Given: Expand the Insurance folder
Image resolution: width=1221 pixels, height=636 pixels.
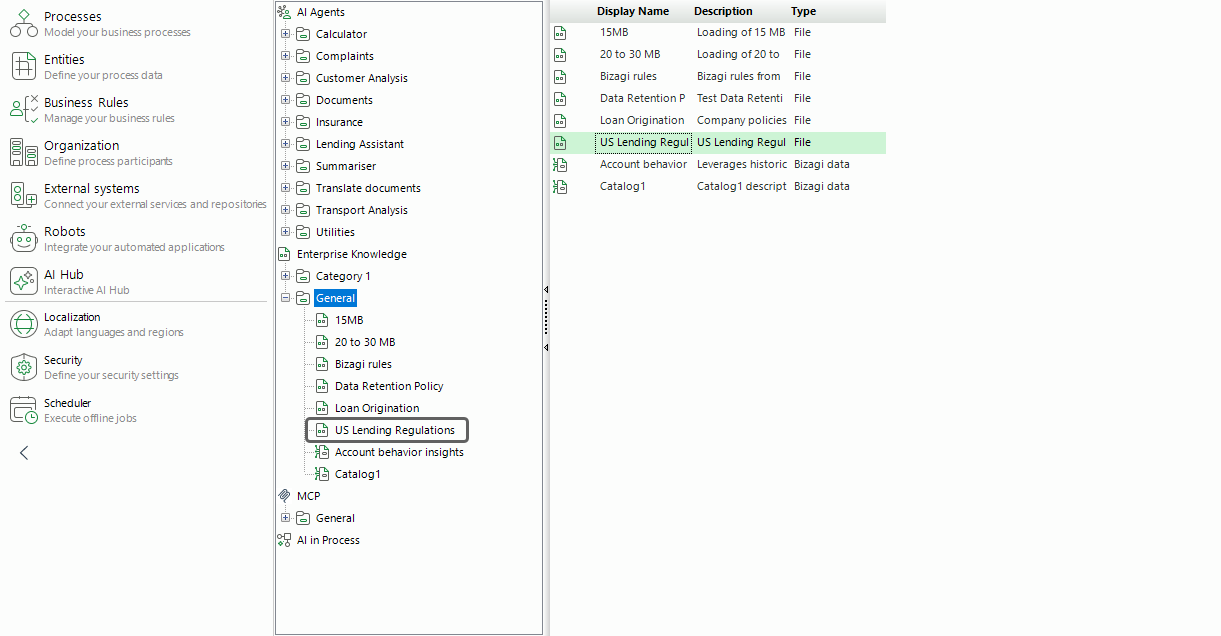Looking at the screenshot, I should click(x=285, y=122).
